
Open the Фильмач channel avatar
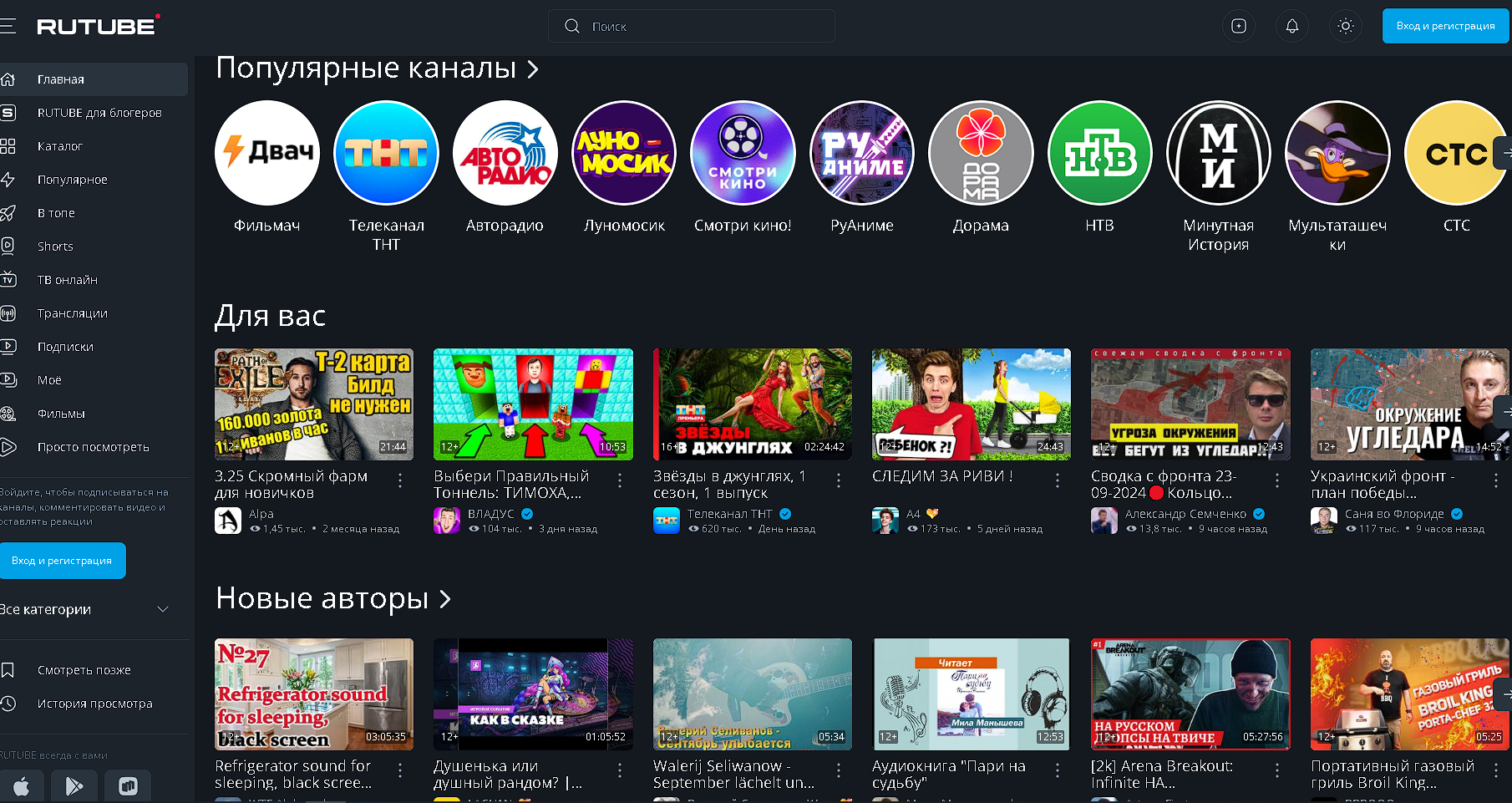click(267, 153)
